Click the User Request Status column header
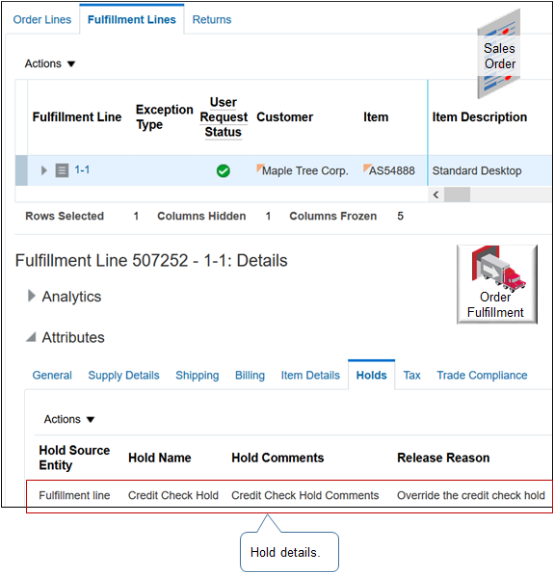The height and width of the screenshot is (573, 554). [x=223, y=117]
